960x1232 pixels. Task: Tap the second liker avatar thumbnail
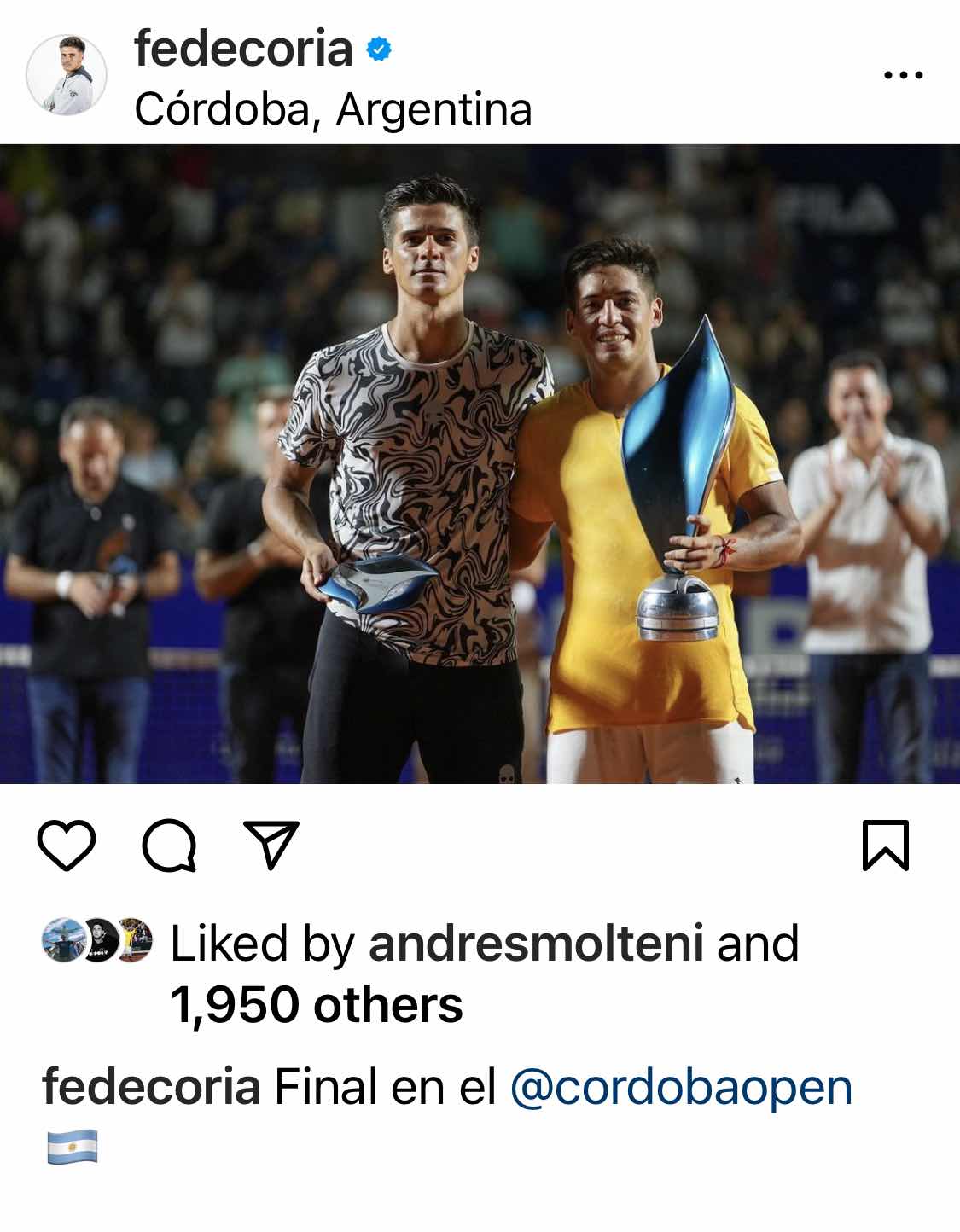(x=98, y=939)
